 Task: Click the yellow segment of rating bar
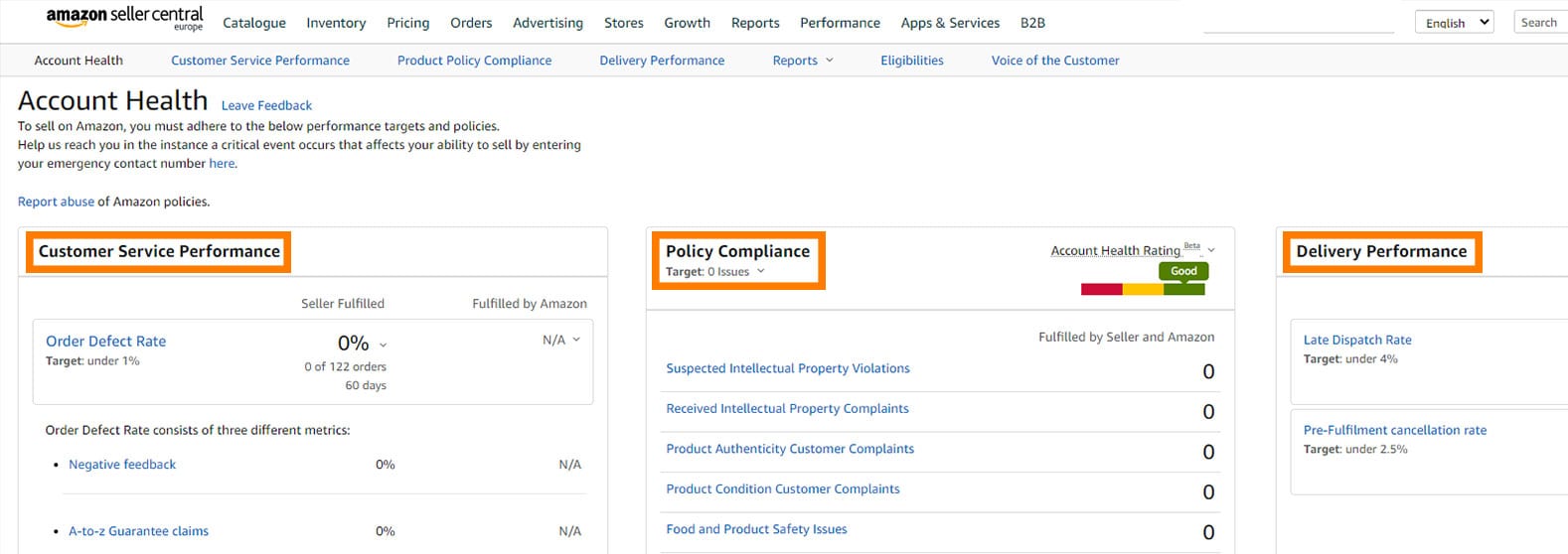[1143, 289]
